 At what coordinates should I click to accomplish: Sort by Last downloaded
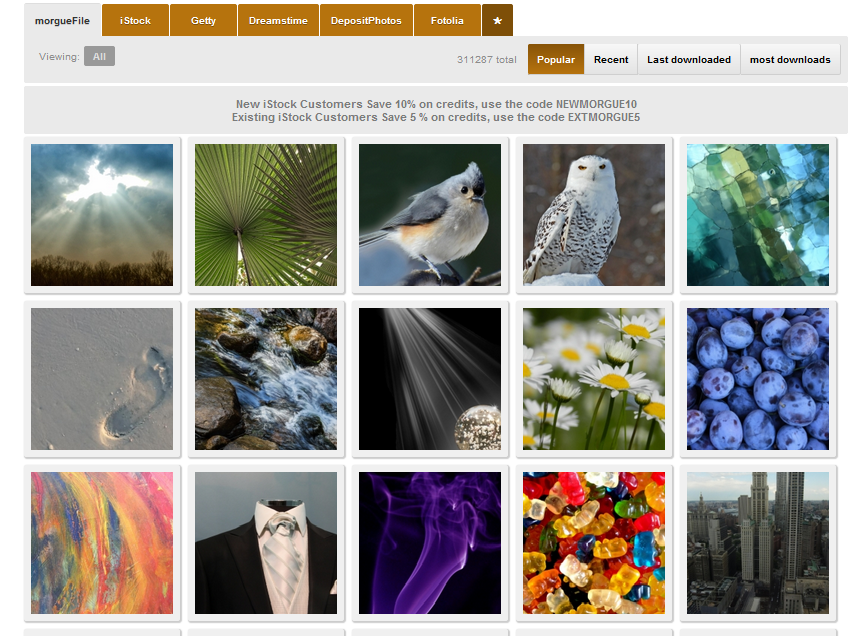[689, 60]
